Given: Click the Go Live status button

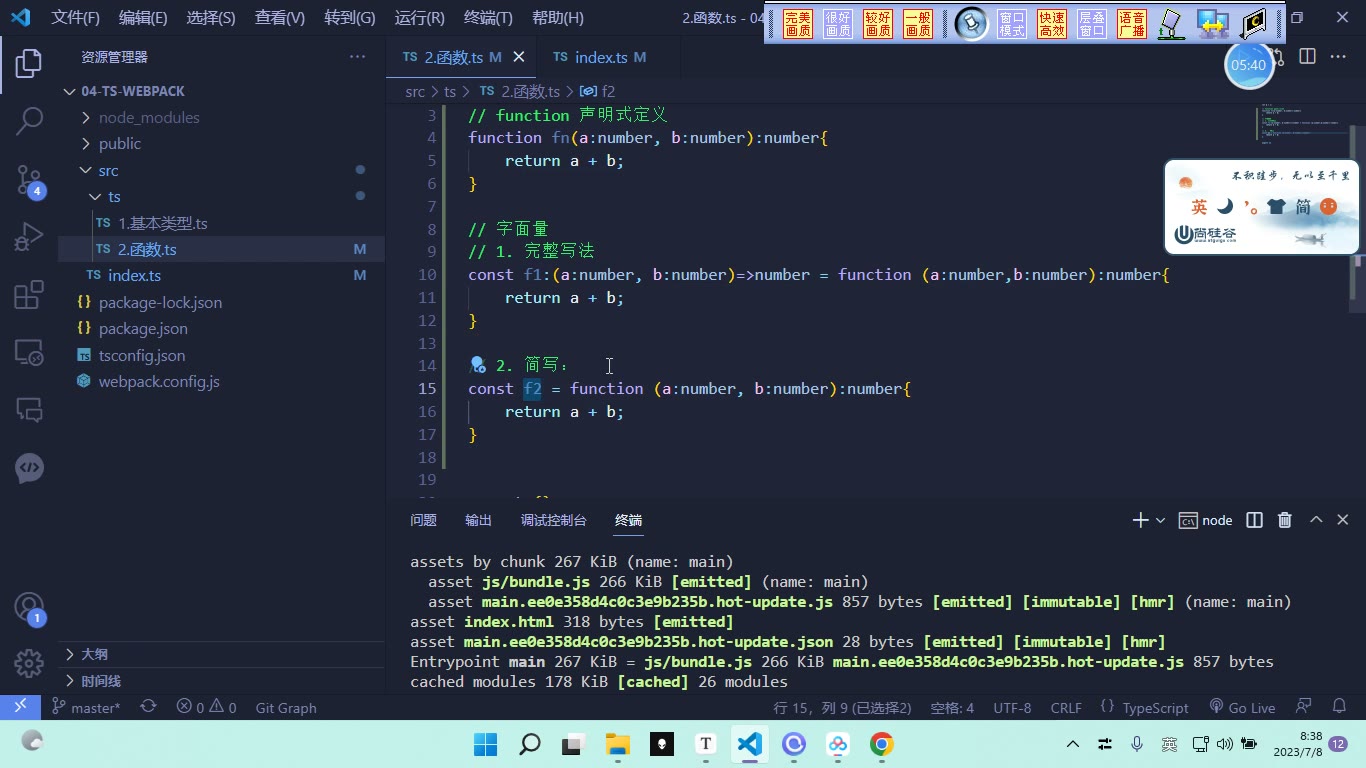Looking at the screenshot, I should (1242, 707).
